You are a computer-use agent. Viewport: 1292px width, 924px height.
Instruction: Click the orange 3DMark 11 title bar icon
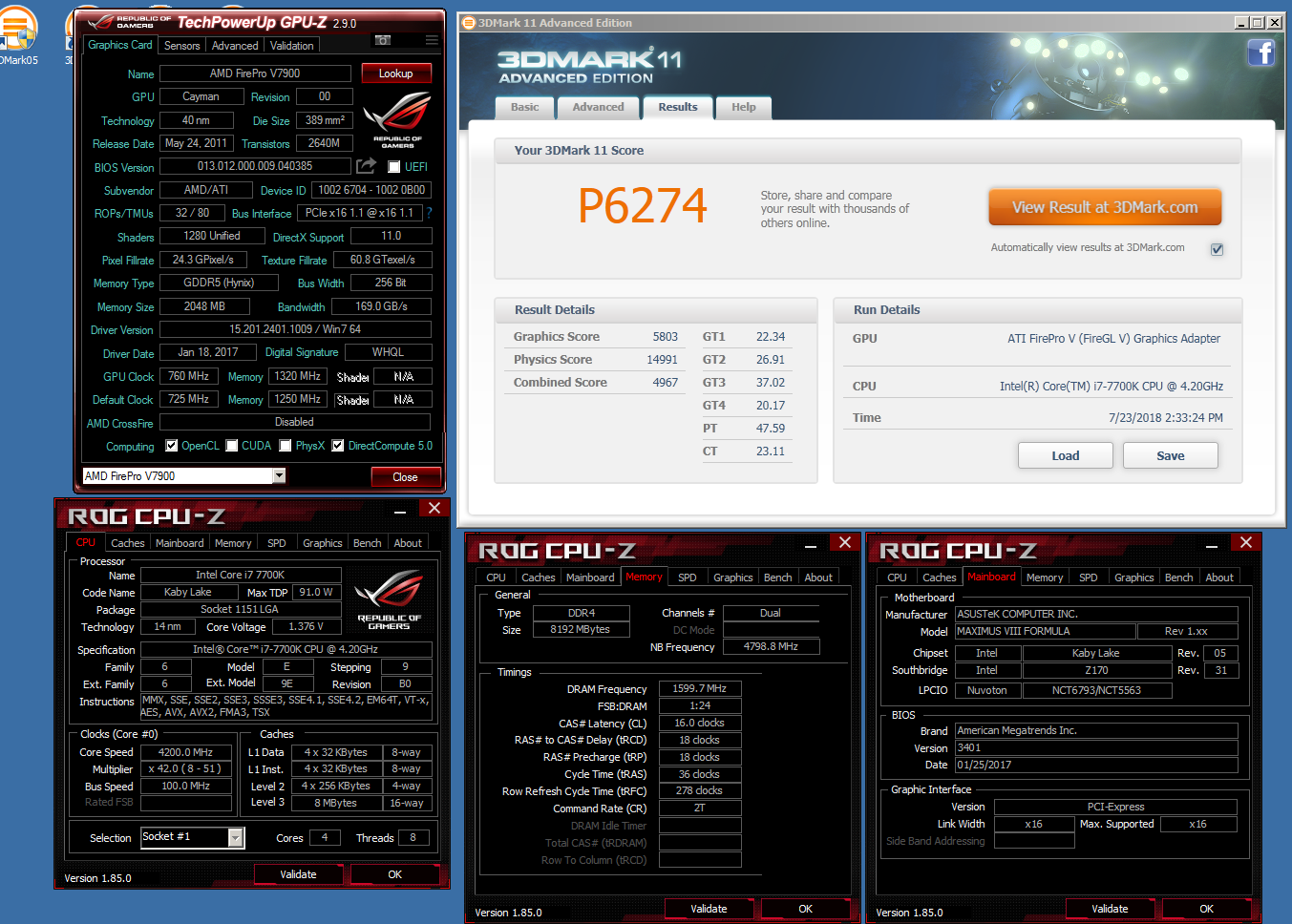click(x=469, y=23)
